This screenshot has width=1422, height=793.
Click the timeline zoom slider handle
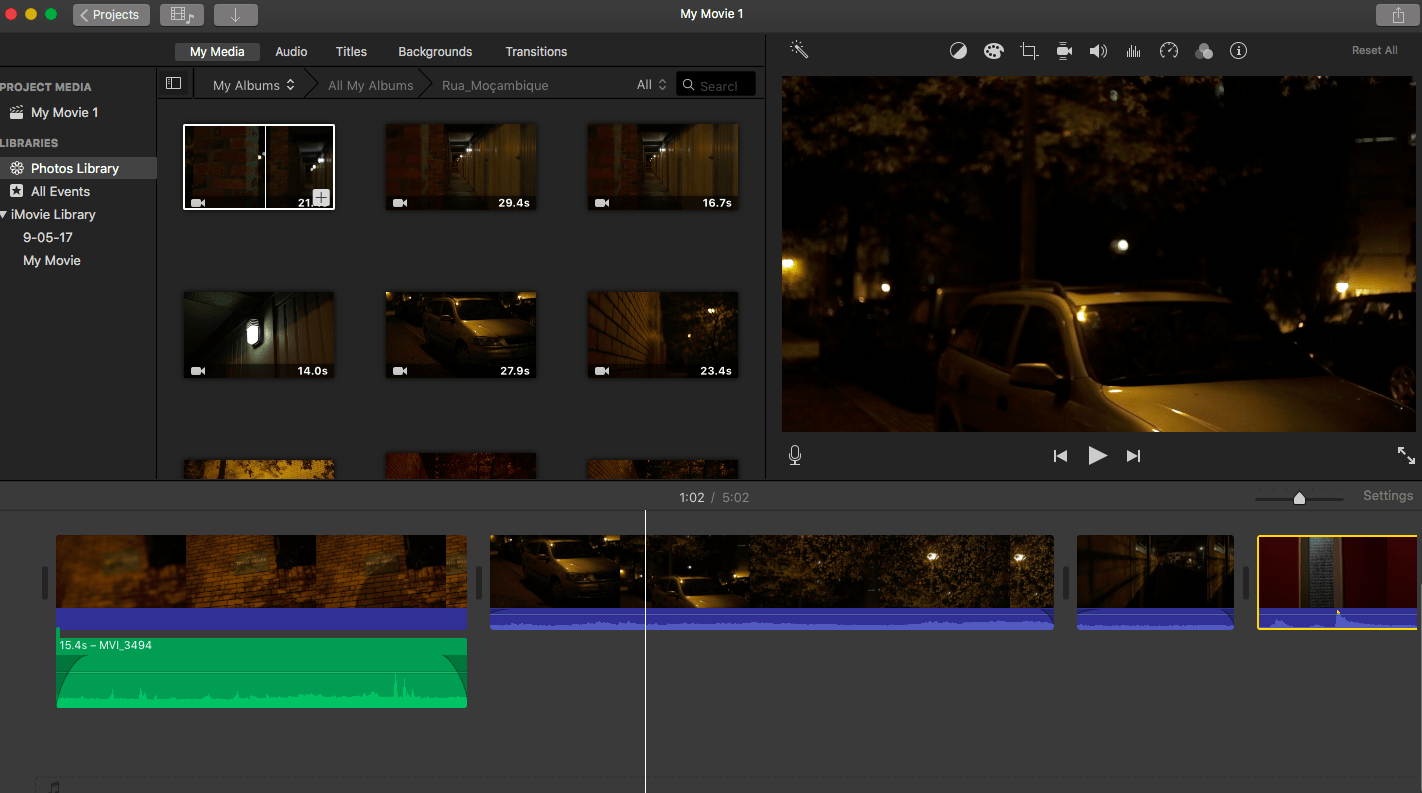(1299, 498)
